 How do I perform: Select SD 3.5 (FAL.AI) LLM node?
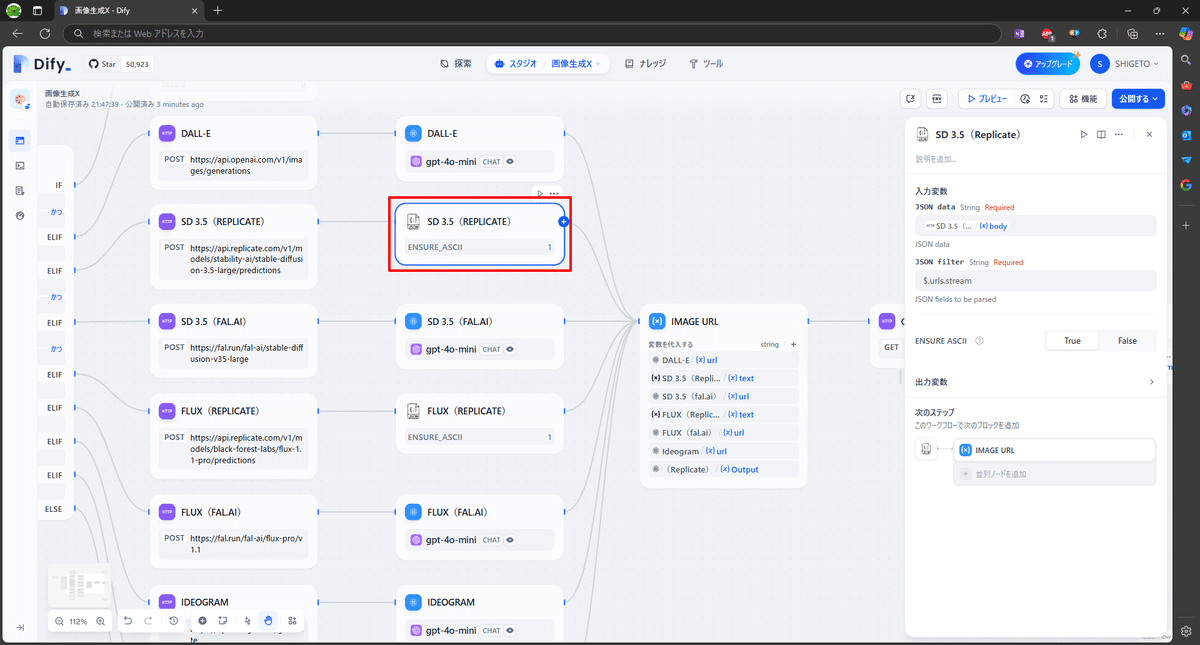click(x=480, y=335)
